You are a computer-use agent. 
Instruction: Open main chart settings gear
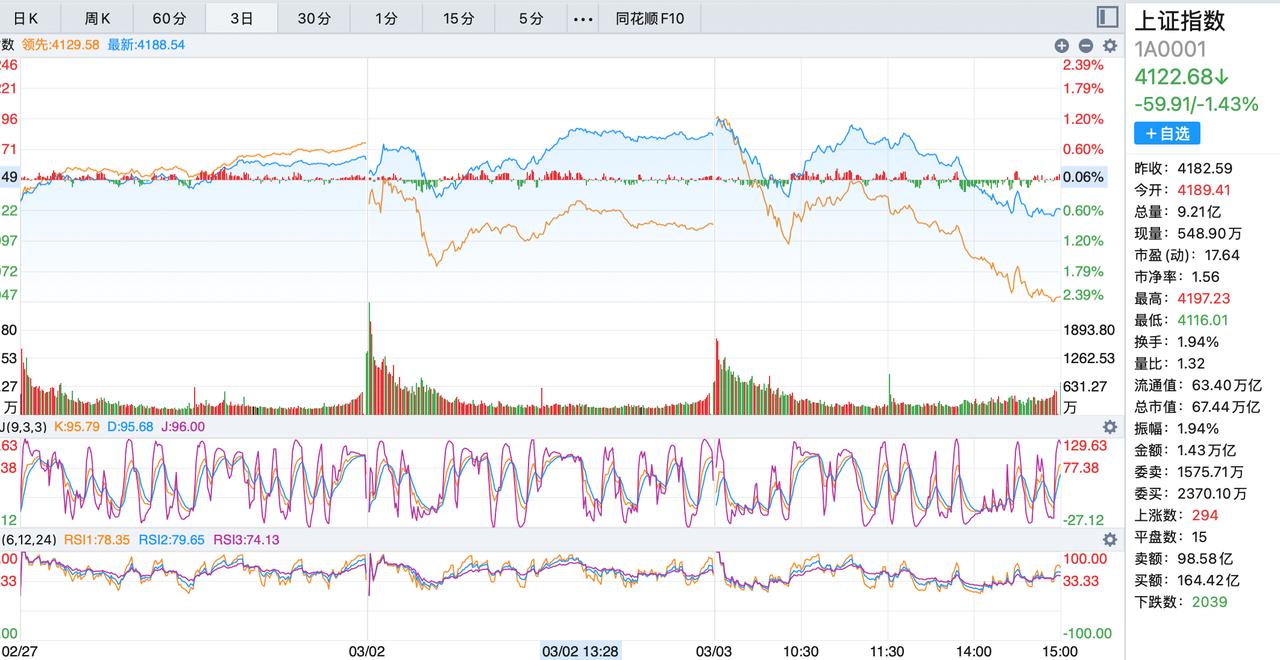click(1109, 45)
